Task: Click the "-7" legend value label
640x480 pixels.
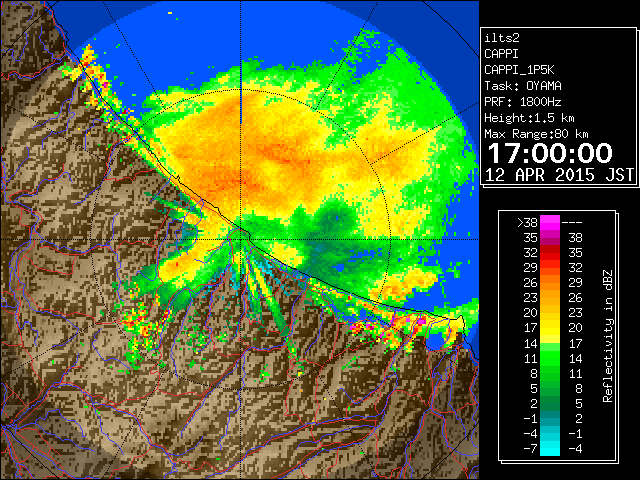Action: pos(530,448)
